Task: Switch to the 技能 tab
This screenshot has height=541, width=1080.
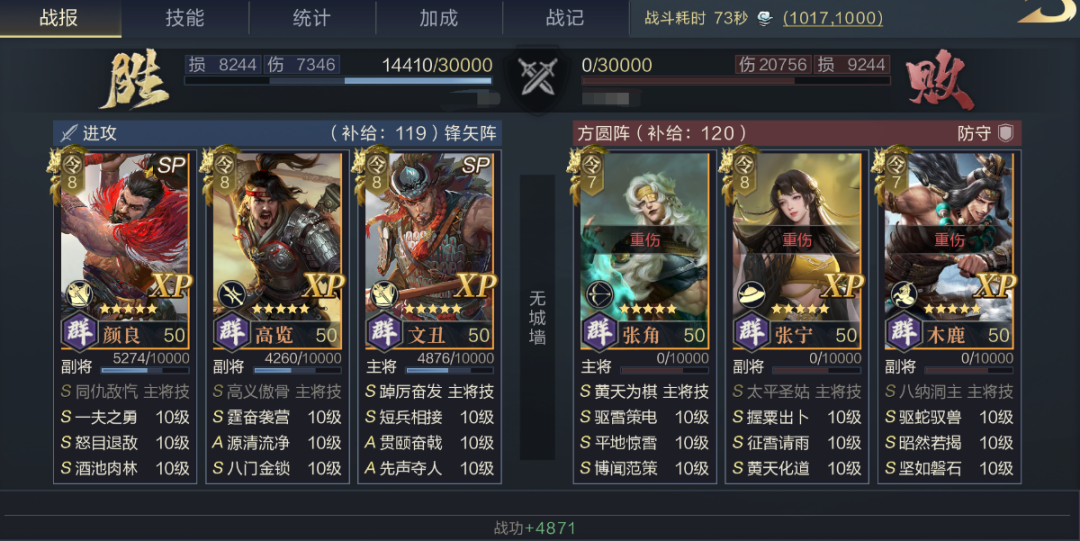Action: click(x=185, y=18)
